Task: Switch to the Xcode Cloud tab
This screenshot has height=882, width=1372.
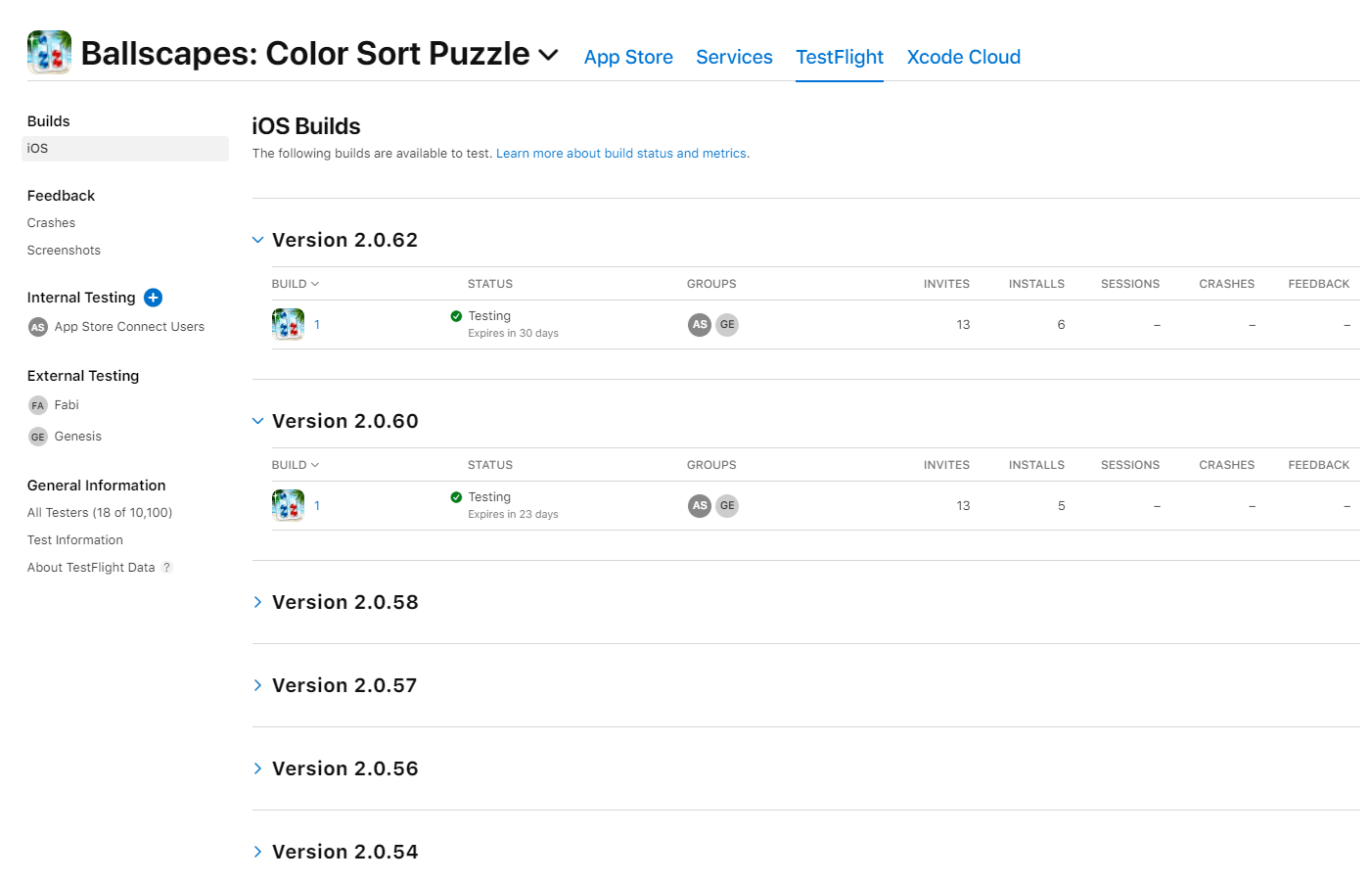Action: [963, 57]
